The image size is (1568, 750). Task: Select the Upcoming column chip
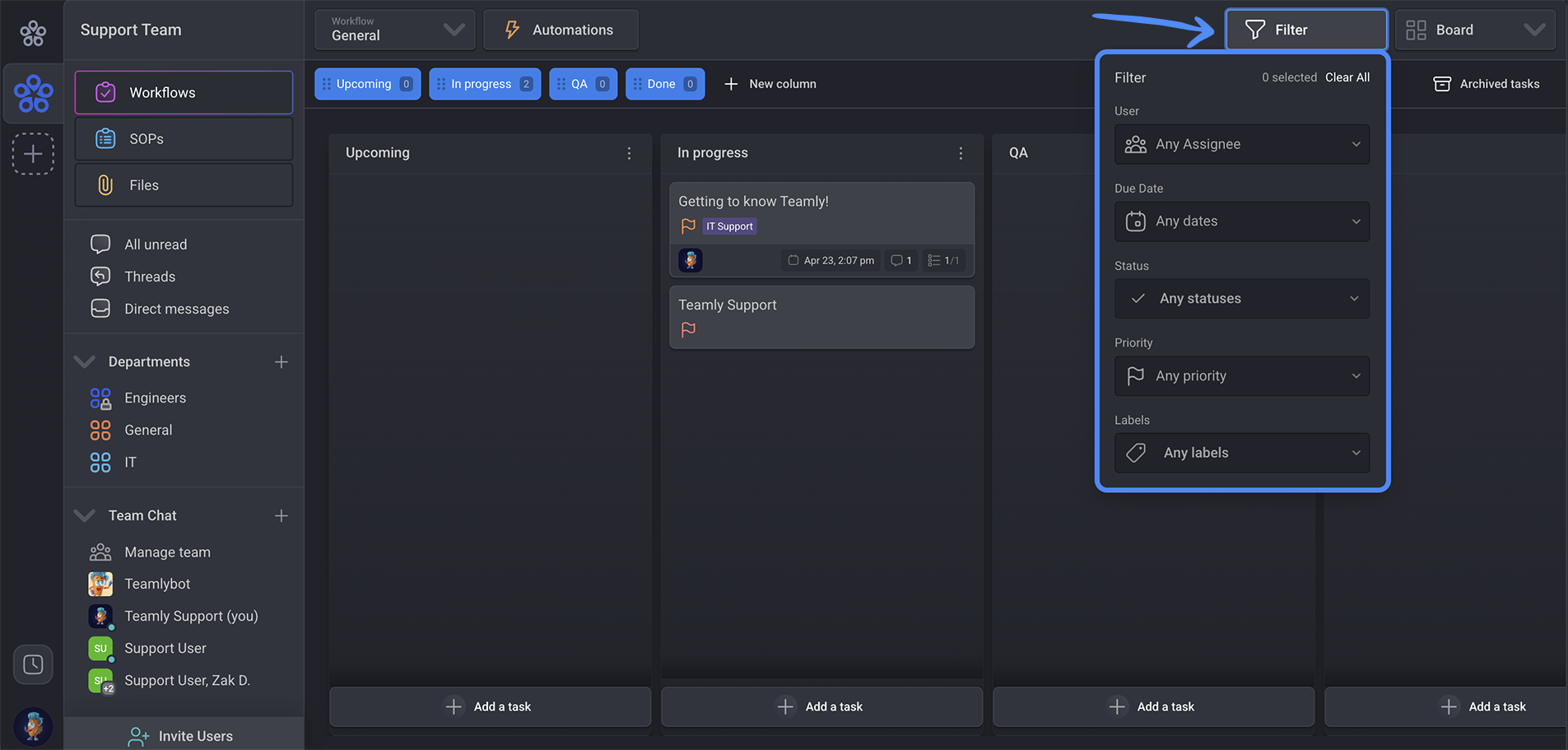click(x=368, y=84)
